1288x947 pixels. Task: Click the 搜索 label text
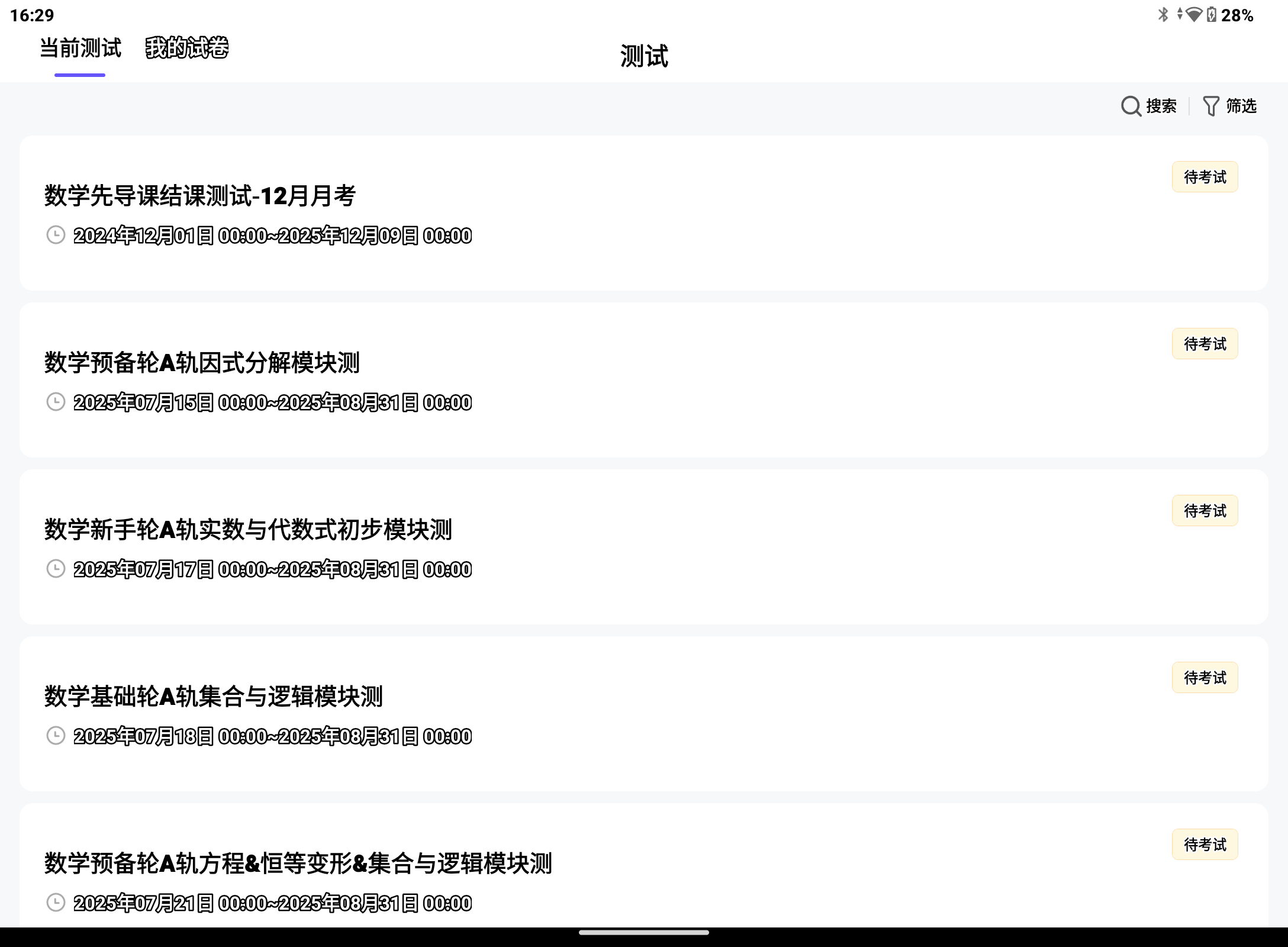tap(1161, 107)
